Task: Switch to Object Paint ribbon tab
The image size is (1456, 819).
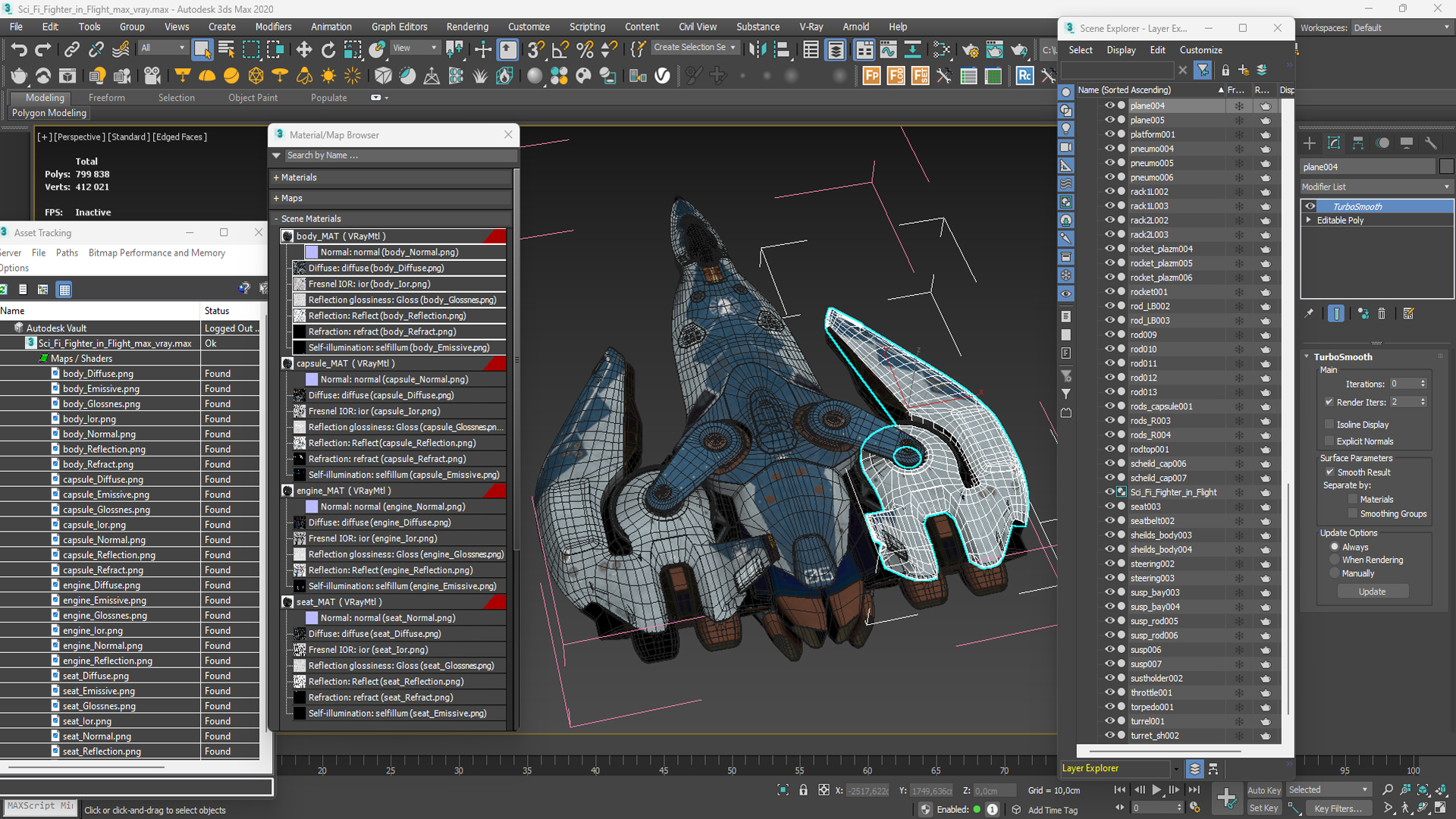Action: [253, 98]
